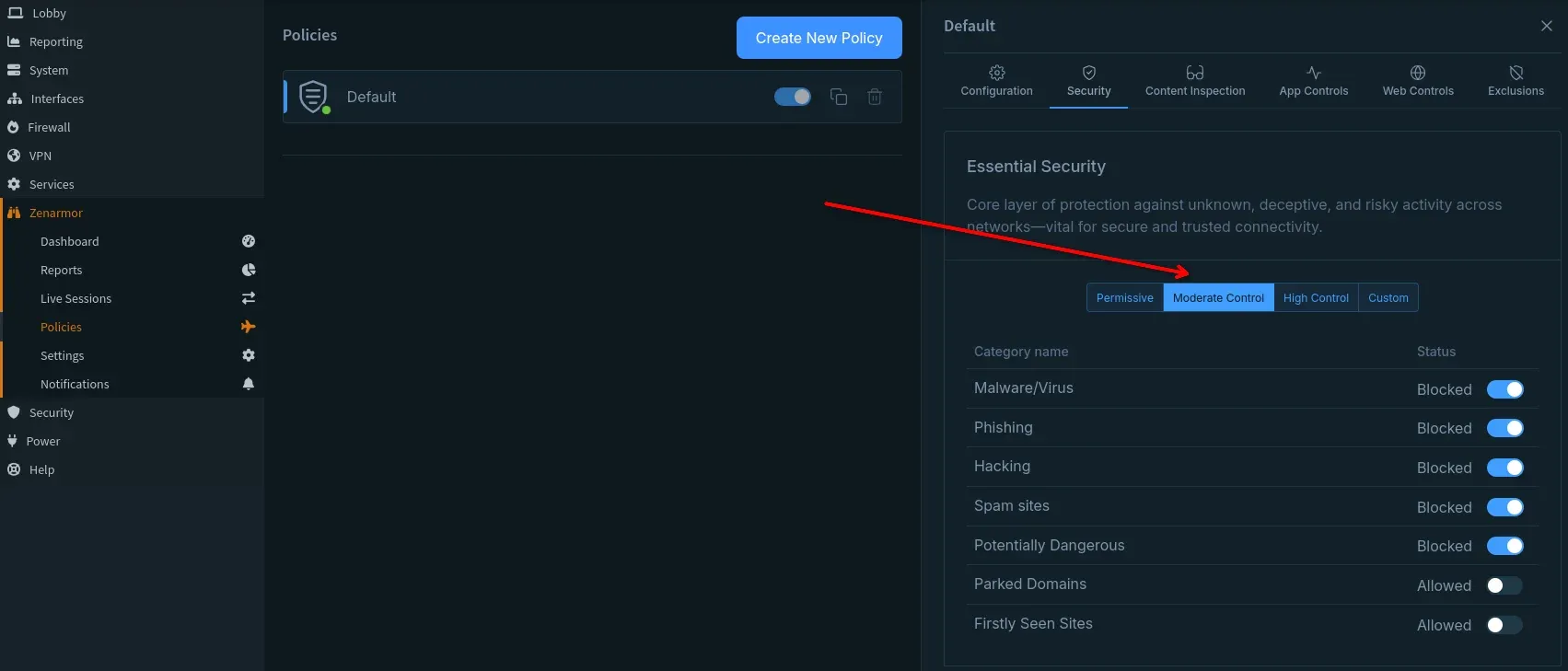Toggle the Default policy enable switch
1568x671 pixels.
click(x=793, y=97)
